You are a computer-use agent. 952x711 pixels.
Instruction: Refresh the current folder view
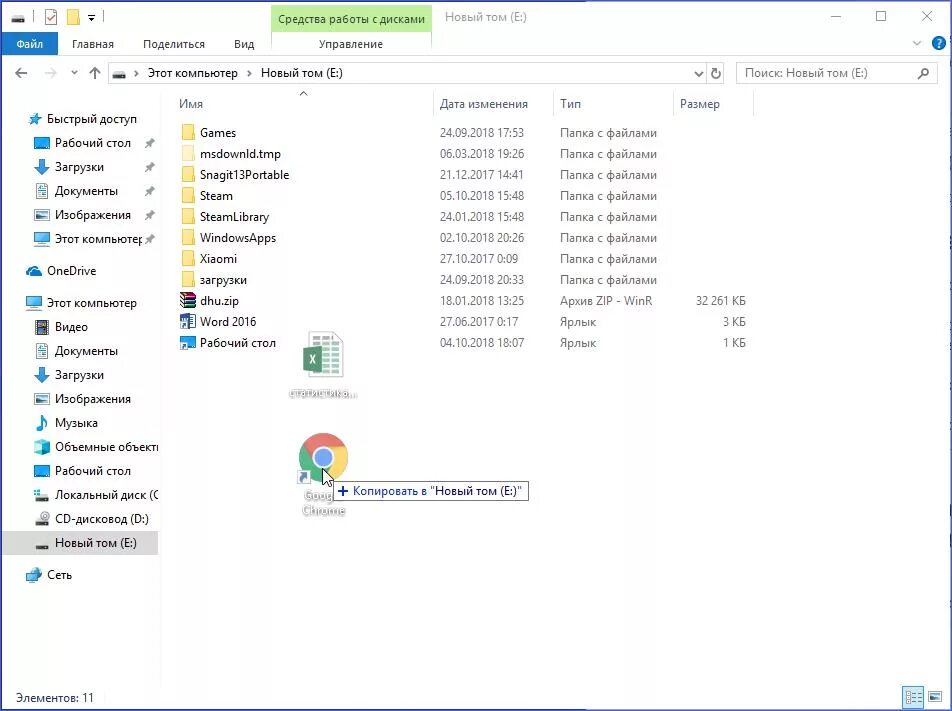point(716,73)
